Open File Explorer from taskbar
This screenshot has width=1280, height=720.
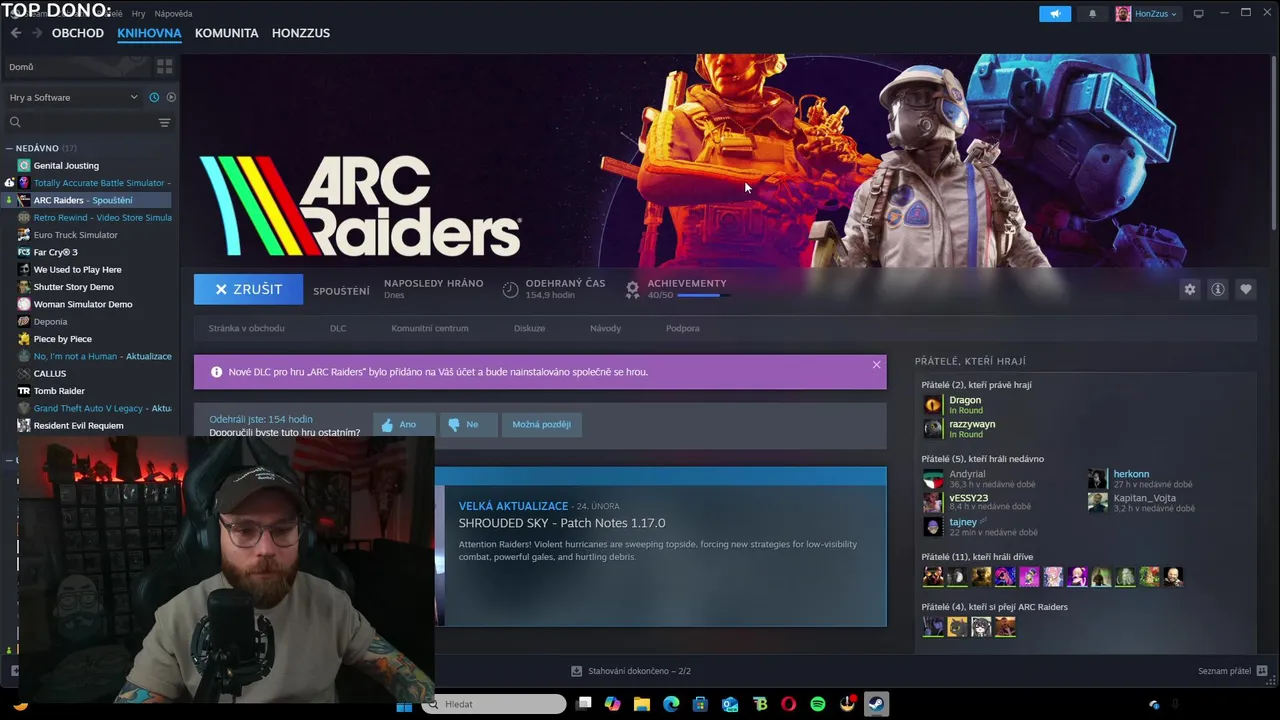[642, 704]
